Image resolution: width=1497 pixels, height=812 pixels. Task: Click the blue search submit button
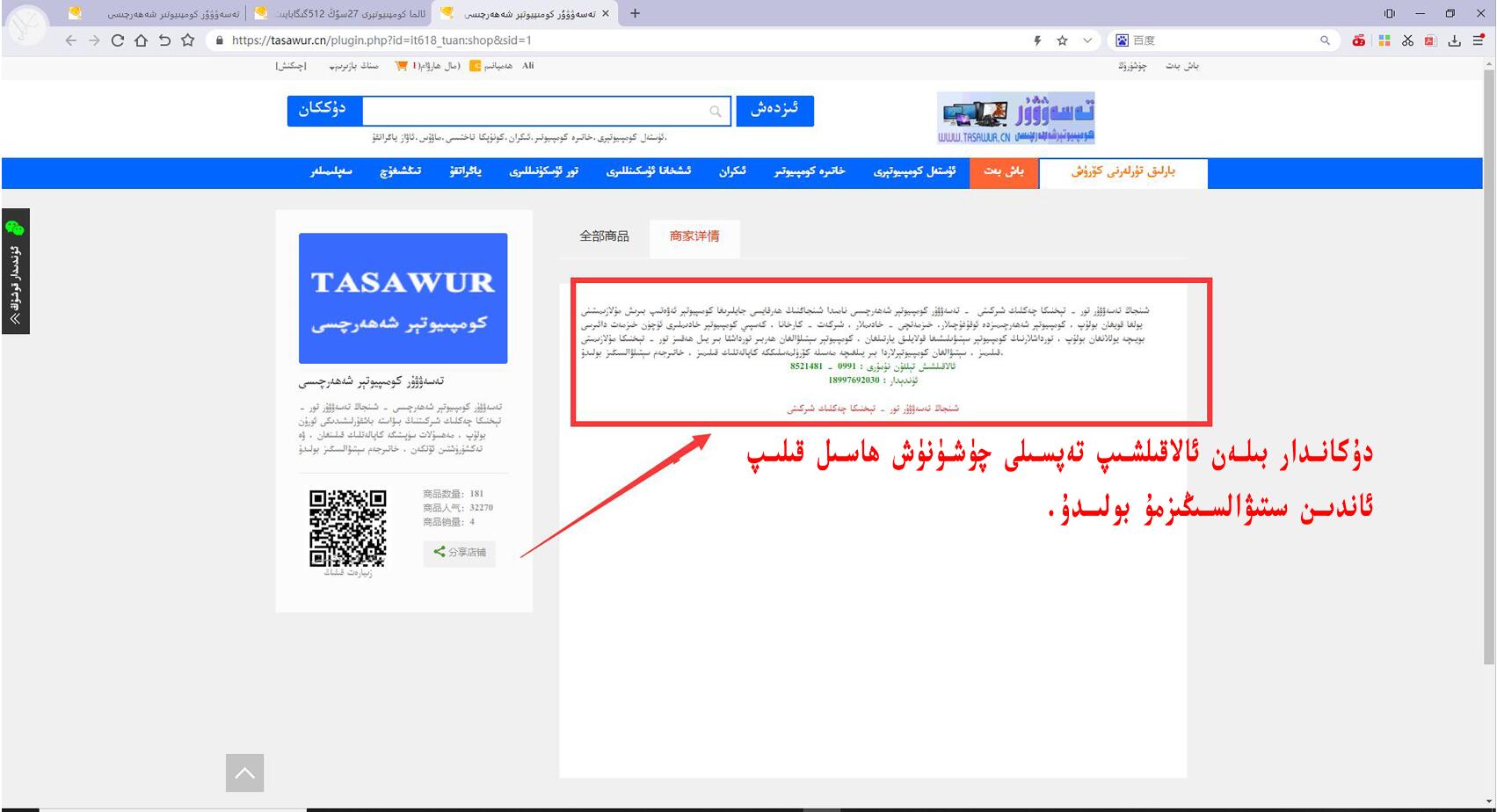(x=774, y=111)
